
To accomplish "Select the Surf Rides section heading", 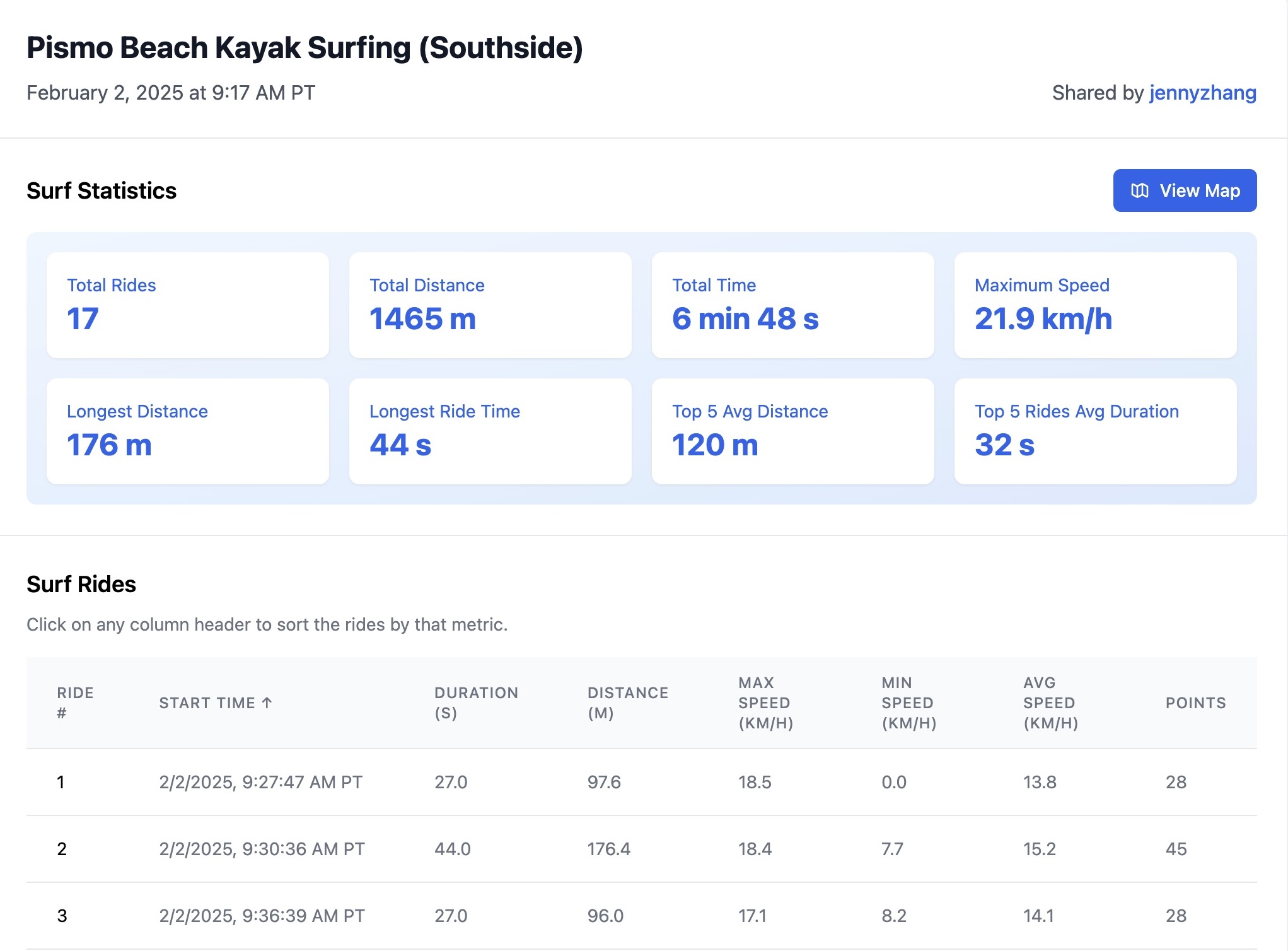I will pyautogui.click(x=81, y=585).
